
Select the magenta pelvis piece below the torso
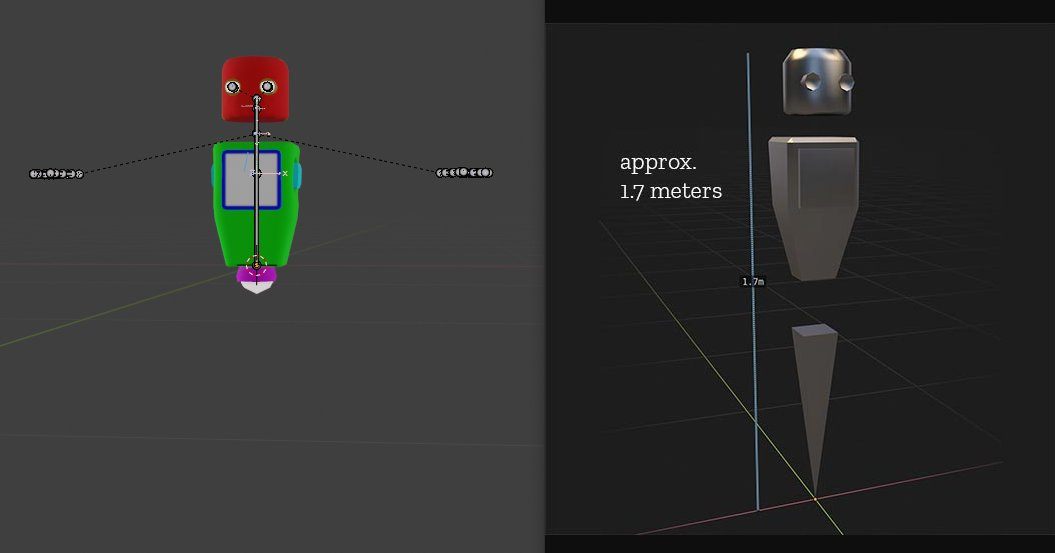tap(256, 273)
